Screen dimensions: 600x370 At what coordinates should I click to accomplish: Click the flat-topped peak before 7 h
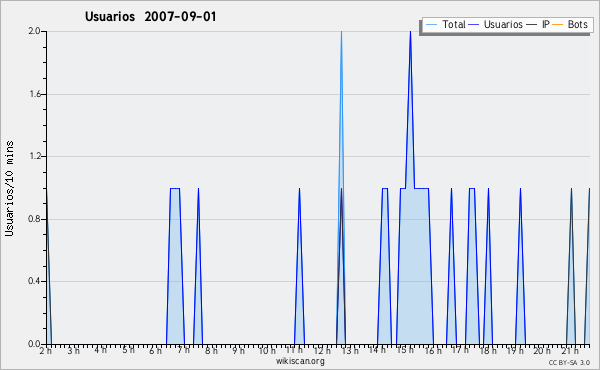(175, 266)
